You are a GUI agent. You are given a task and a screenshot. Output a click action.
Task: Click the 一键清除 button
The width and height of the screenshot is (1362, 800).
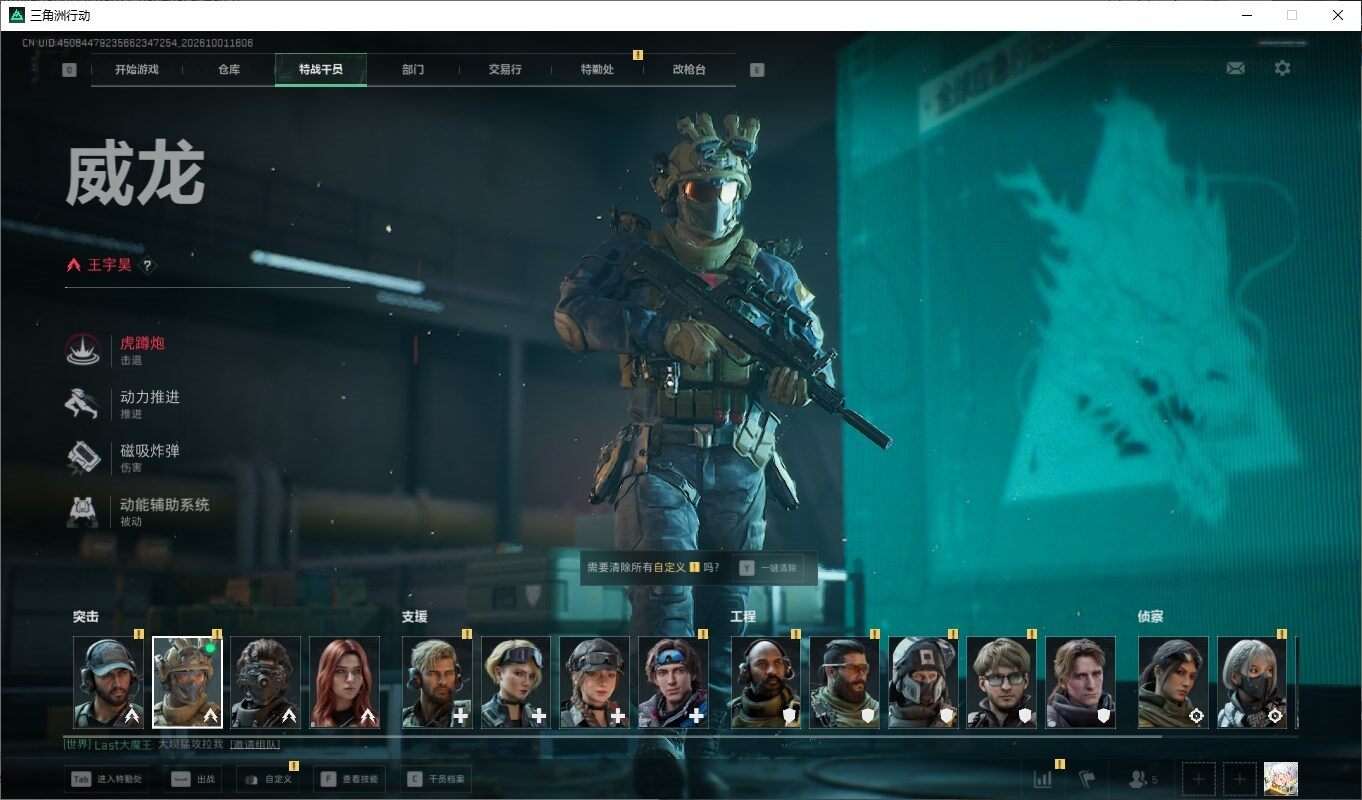click(768, 567)
